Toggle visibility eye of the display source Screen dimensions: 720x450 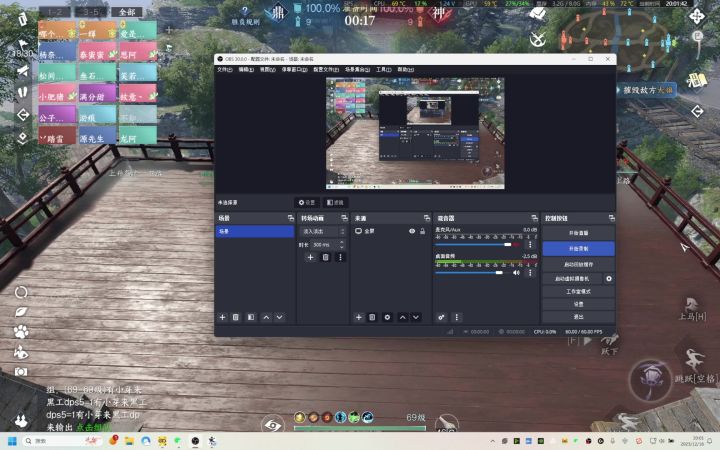[x=412, y=231]
